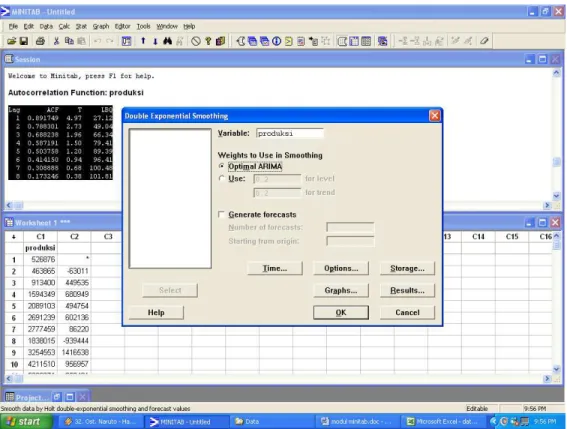The image size is (567, 429).
Task: Click the eraser icon in toolbar
Action: [x=484, y=41]
